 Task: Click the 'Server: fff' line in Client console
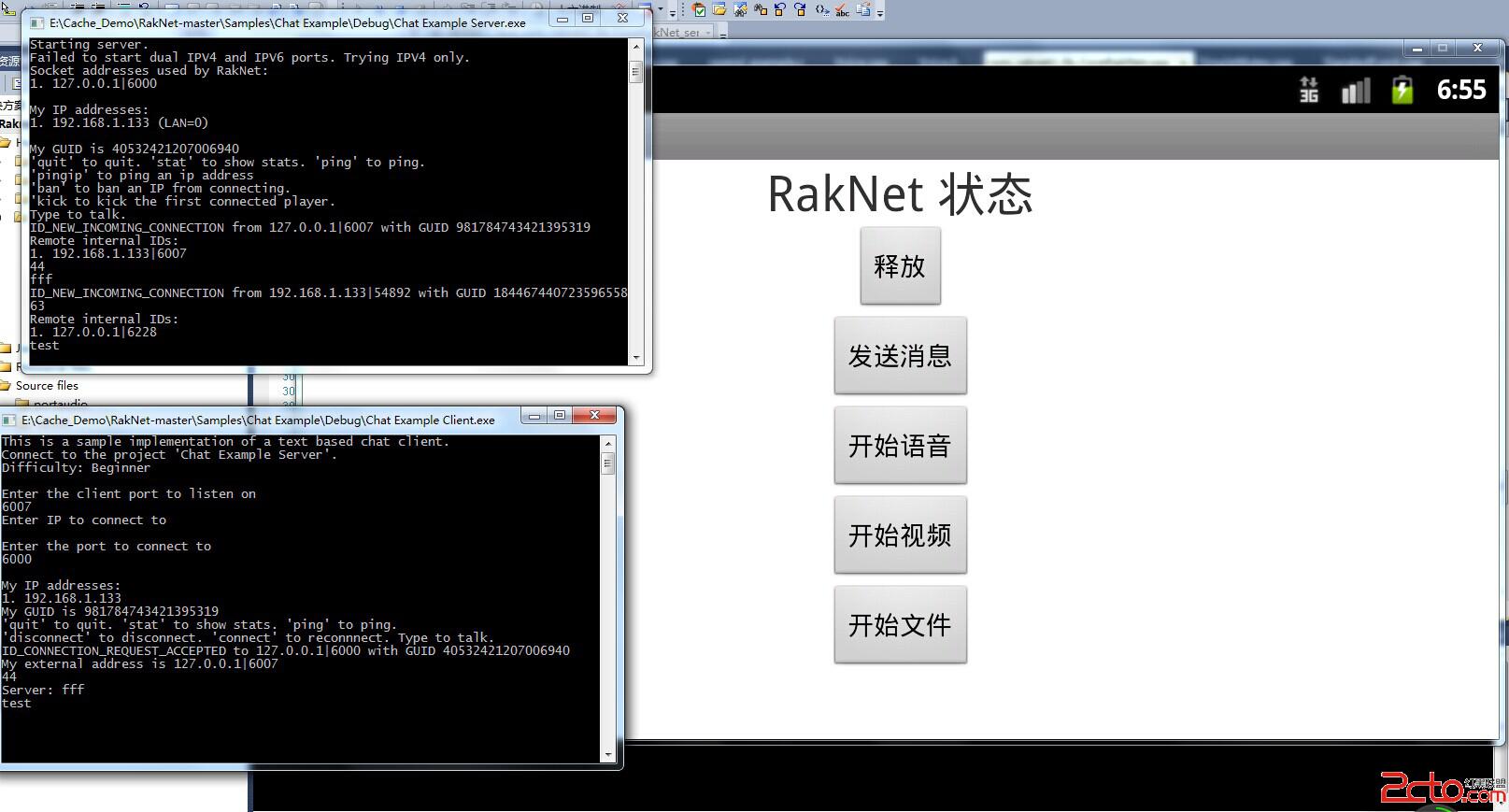(x=43, y=690)
